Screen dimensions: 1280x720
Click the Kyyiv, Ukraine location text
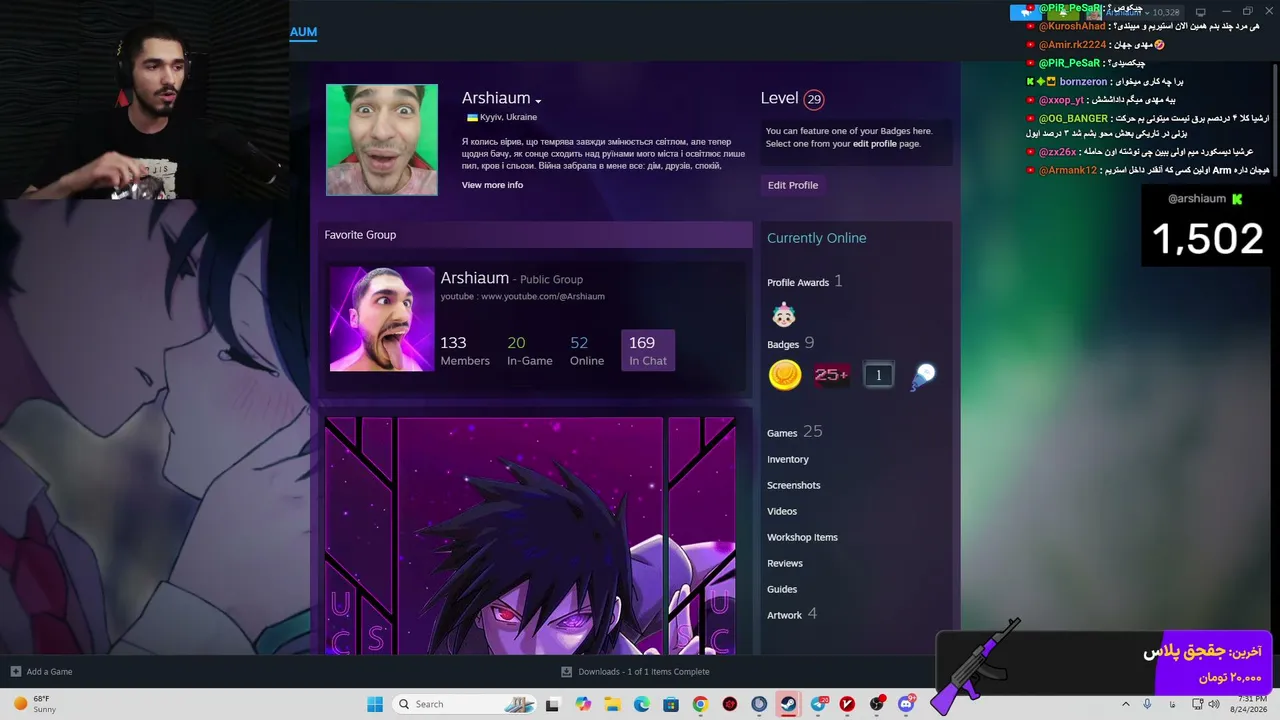coord(508,118)
